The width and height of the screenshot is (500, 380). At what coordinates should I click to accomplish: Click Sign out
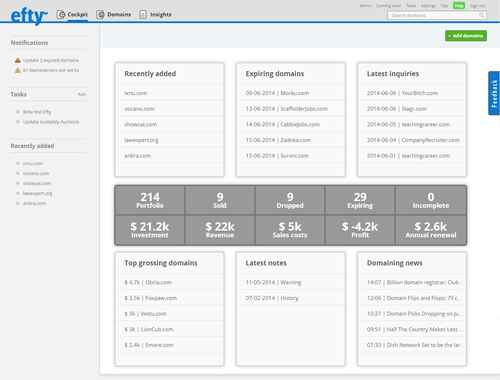pyautogui.click(x=478, y=6)
